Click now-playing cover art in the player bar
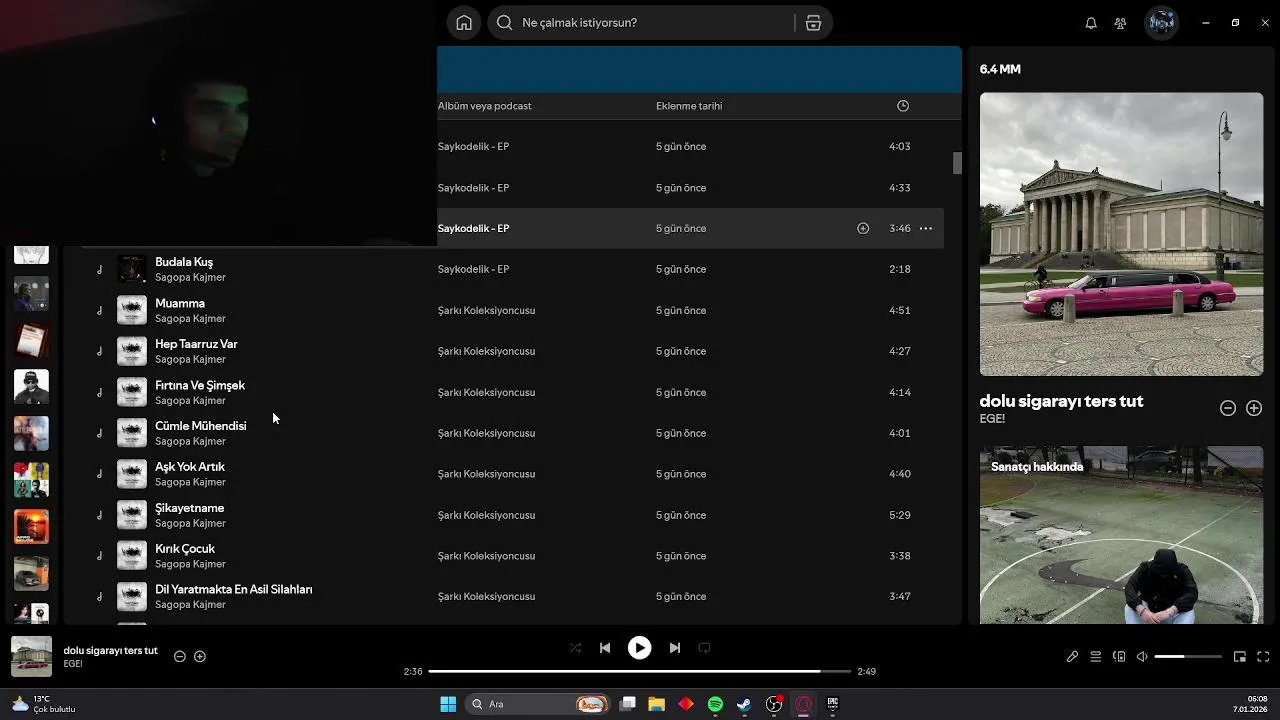This screenshot has width=1280, height=720. click(31, 656)
